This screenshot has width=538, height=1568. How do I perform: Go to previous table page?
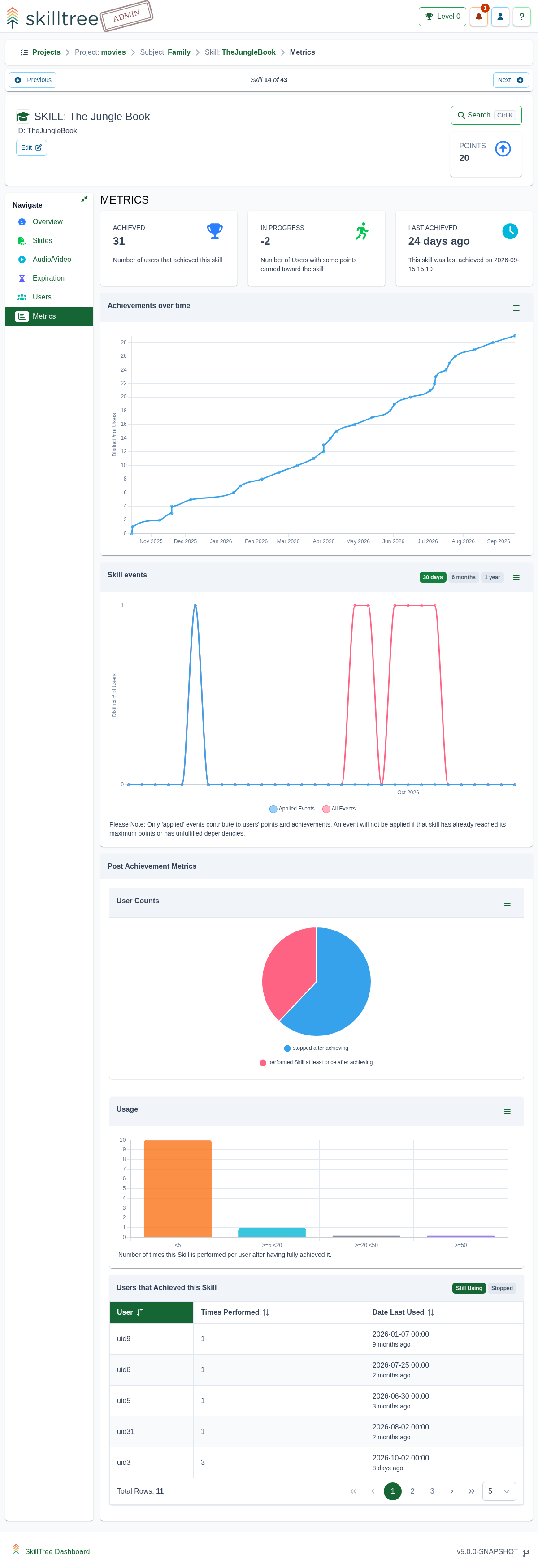[x=373, y=1492]
